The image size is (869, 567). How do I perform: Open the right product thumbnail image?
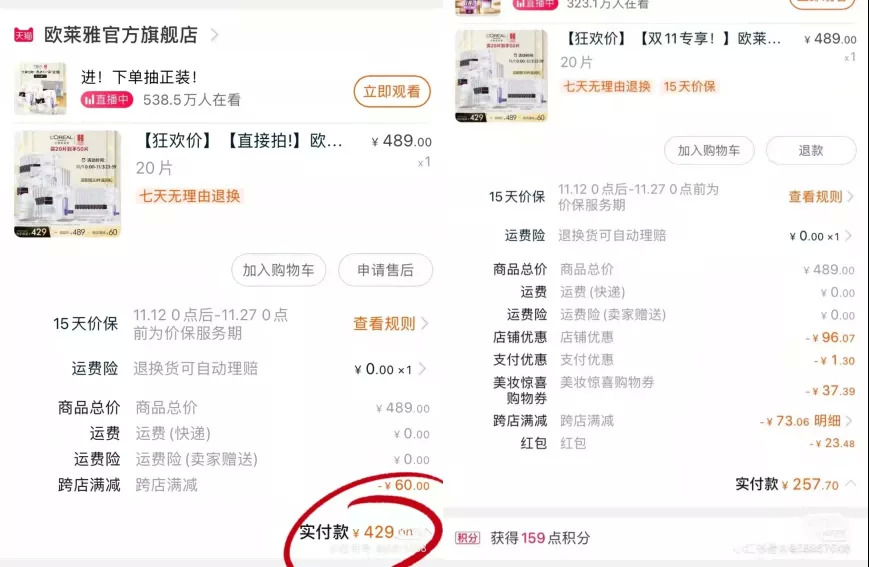click(x=502, y=76)
